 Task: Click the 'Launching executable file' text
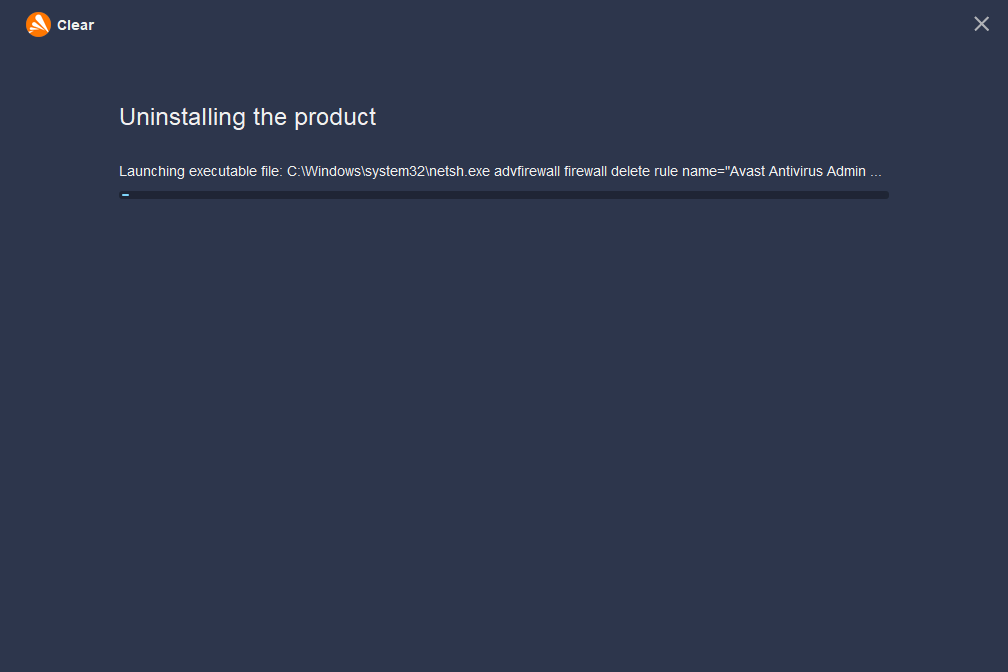tap(200, 171)
